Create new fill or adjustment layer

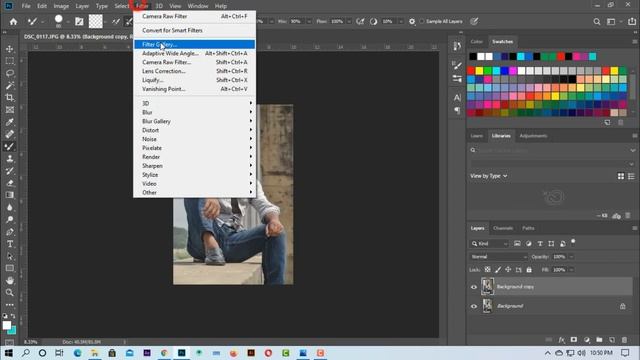[x=587, y=340]
